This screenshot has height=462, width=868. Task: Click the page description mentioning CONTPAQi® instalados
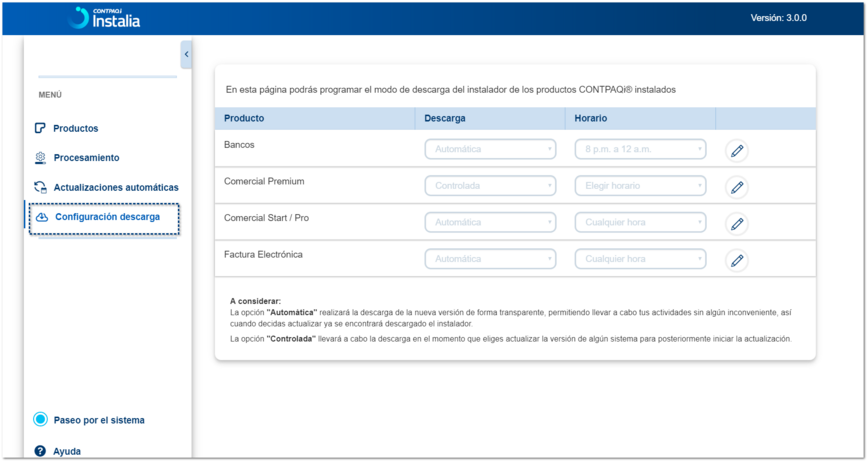[451, 90]
